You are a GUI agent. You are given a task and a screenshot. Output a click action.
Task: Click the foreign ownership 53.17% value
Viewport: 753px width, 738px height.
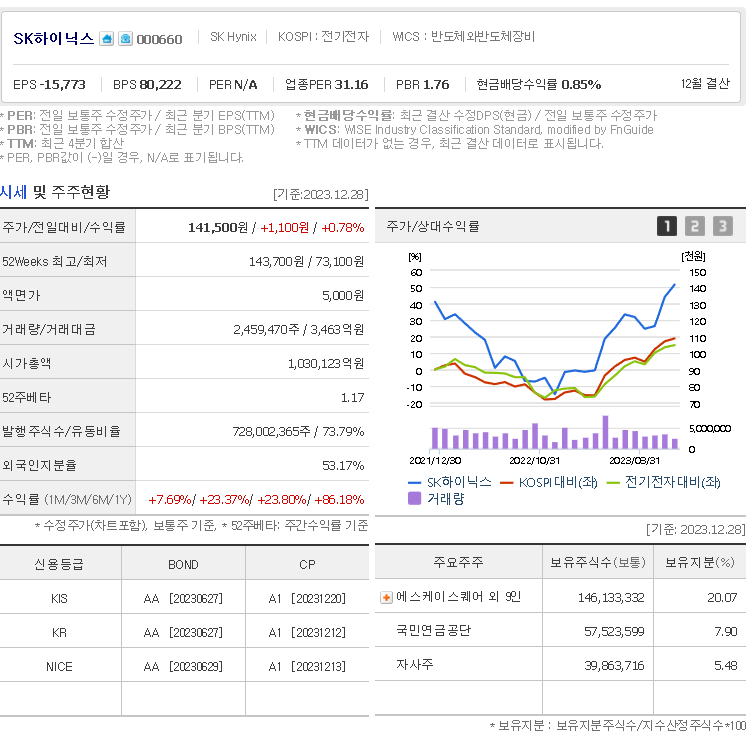click(x=343, y=465)
